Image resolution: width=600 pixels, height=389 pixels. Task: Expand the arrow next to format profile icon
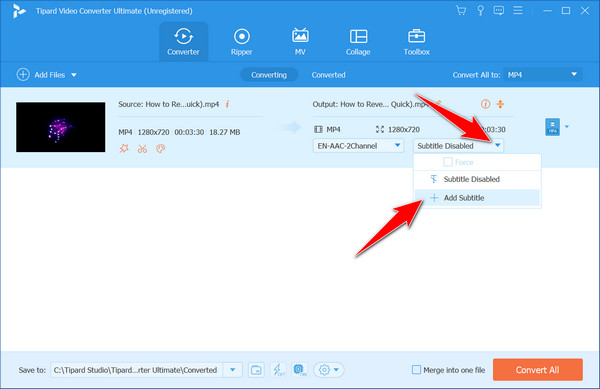(567, 127)
